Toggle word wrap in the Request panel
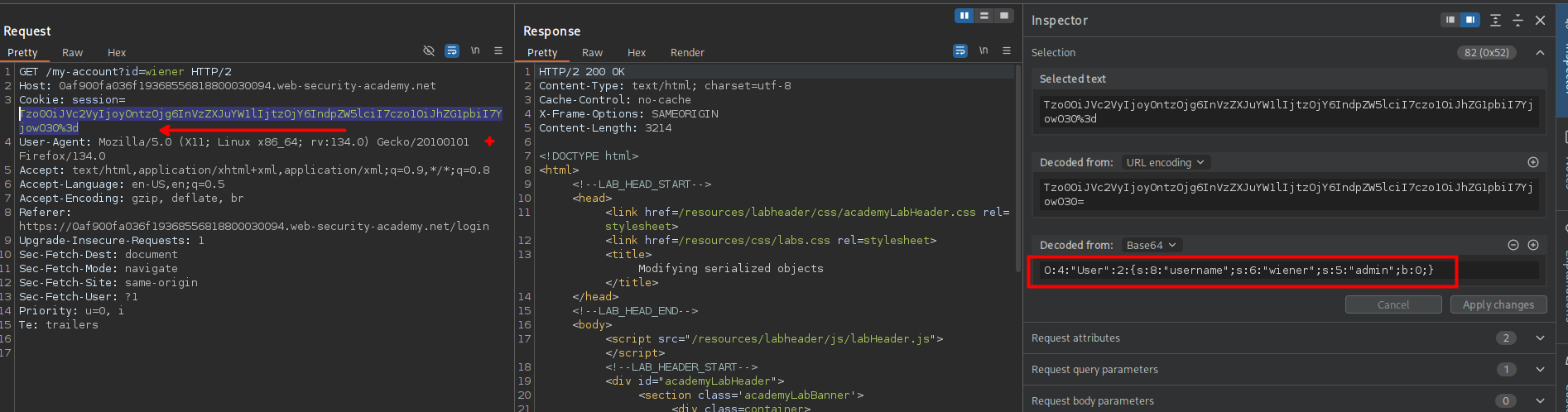 (x=452, y=51)
